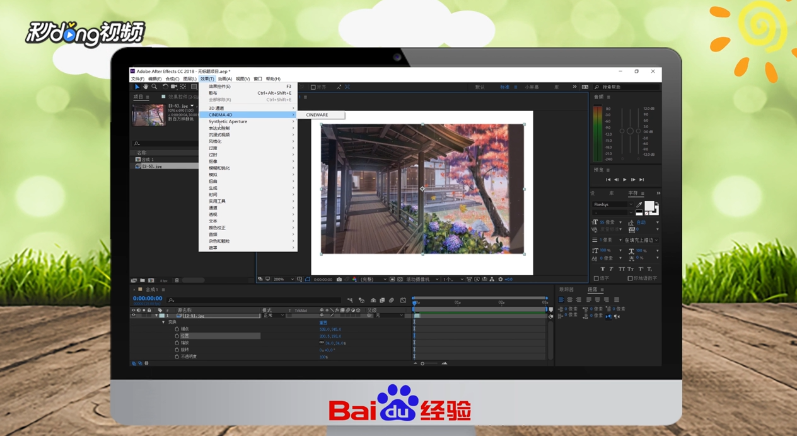This screenshot has height=436, width=797.
Task: Click the Superscript icon in the Character panel
Action: [640, 269]
